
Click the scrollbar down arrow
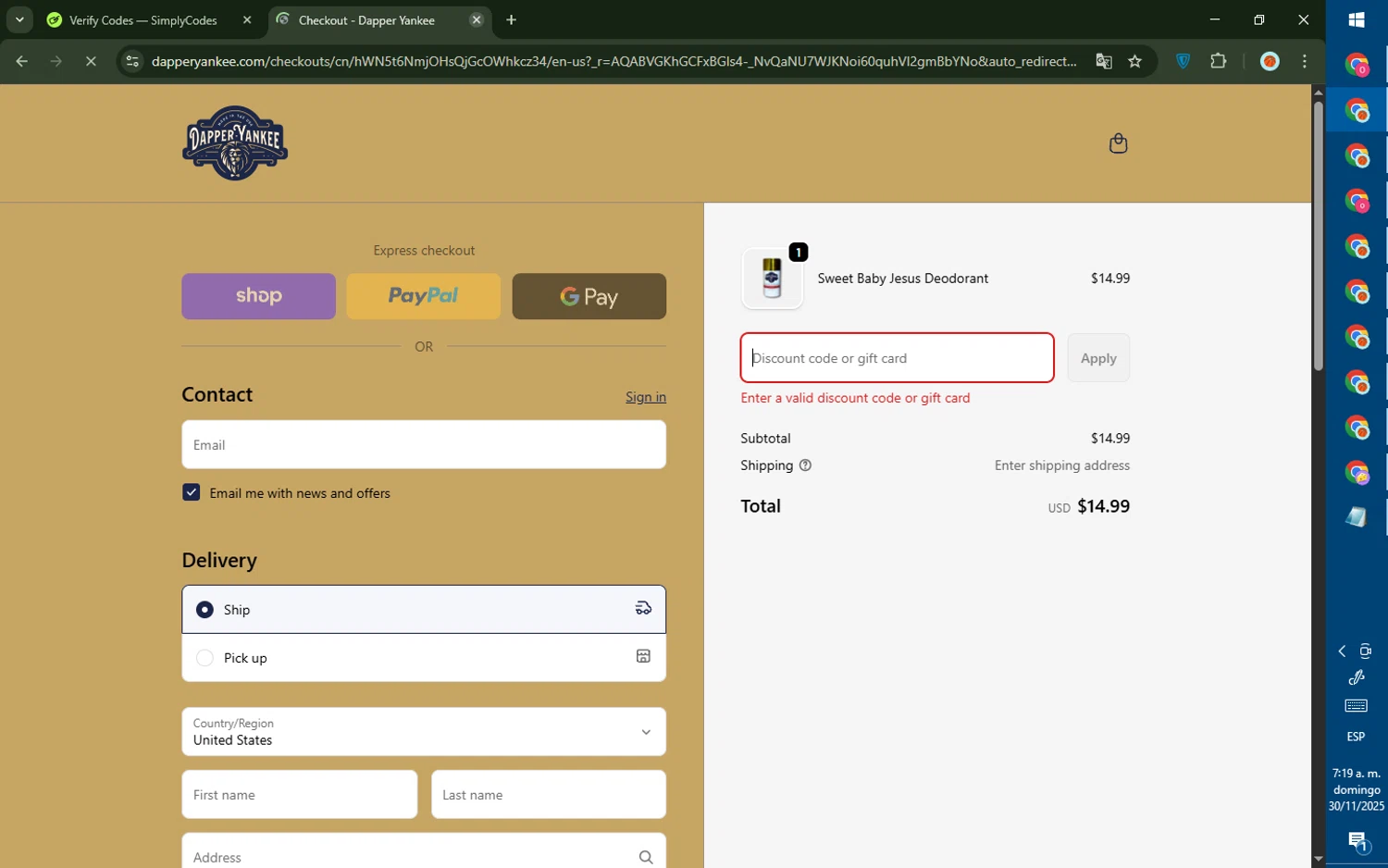click(1318, 860)
